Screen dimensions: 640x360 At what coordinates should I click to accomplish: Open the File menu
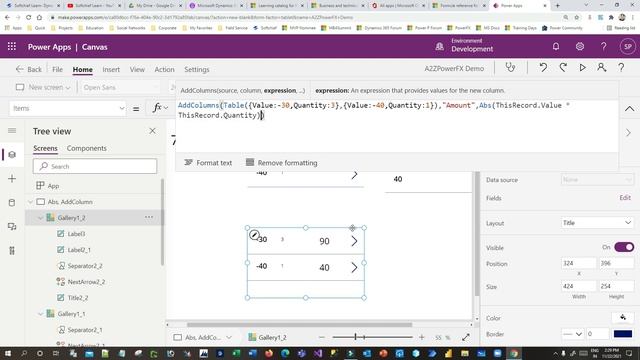point(57,69)
